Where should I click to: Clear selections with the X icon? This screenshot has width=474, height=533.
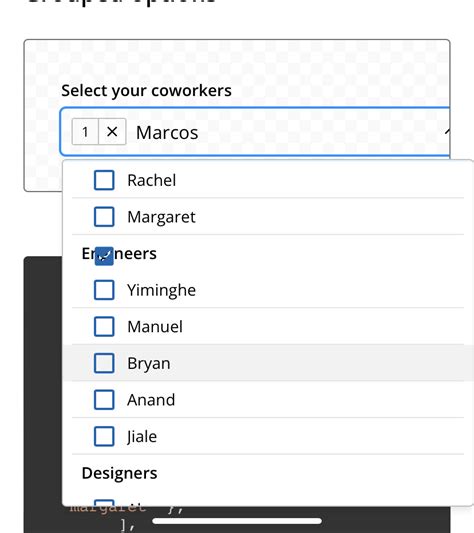112,132
